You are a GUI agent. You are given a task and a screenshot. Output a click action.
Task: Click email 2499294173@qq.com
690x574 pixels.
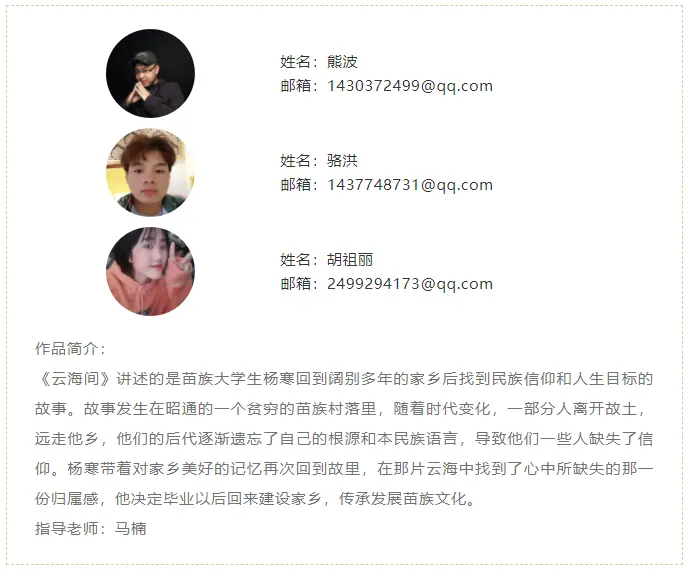coord(410,284)
